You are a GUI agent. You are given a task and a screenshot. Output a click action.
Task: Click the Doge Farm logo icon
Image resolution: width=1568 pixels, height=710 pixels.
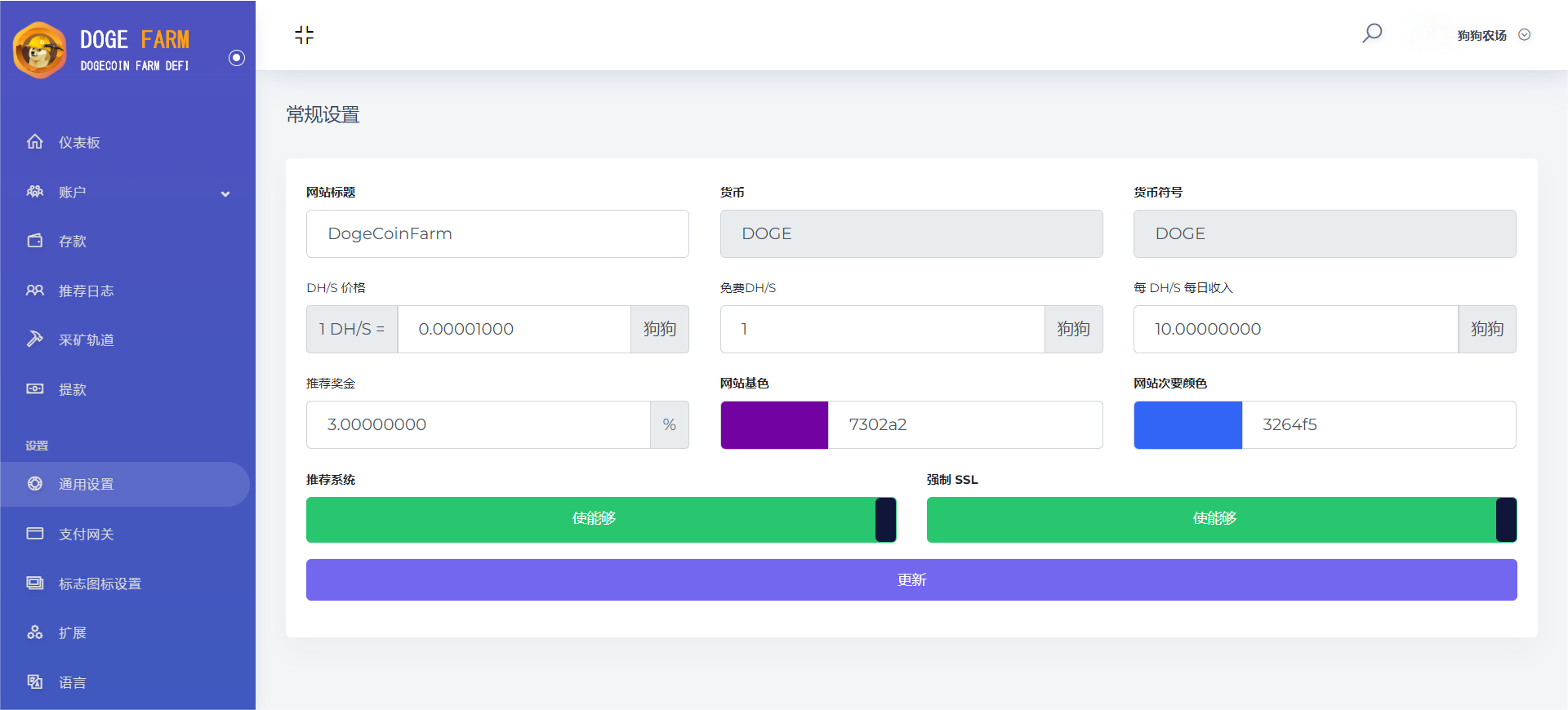[x=39, y=51]
